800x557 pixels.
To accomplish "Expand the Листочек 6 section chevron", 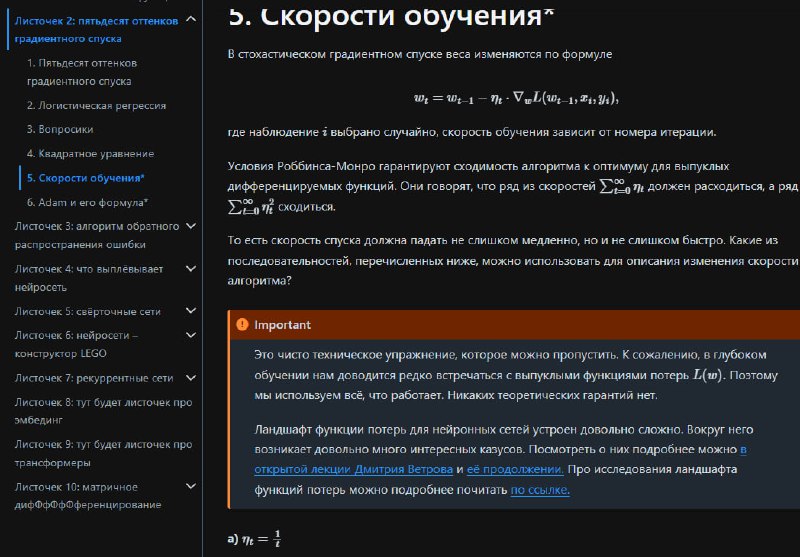I will 191,335.
